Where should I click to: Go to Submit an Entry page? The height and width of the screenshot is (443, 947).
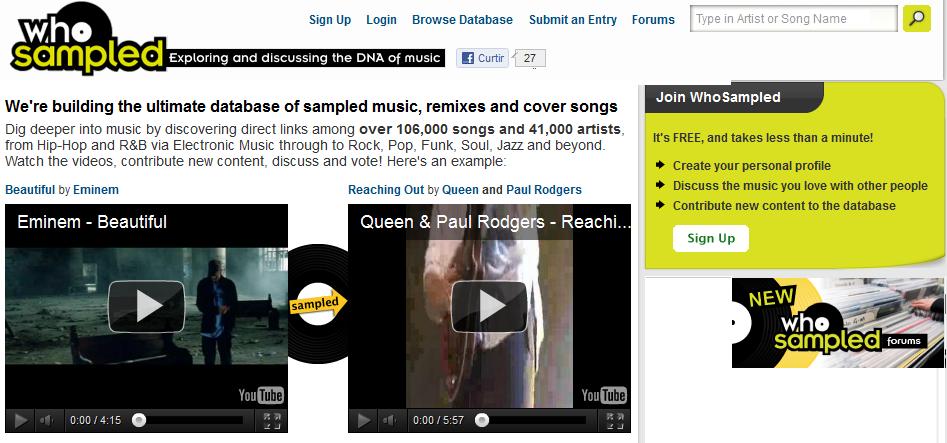[573, 19]
